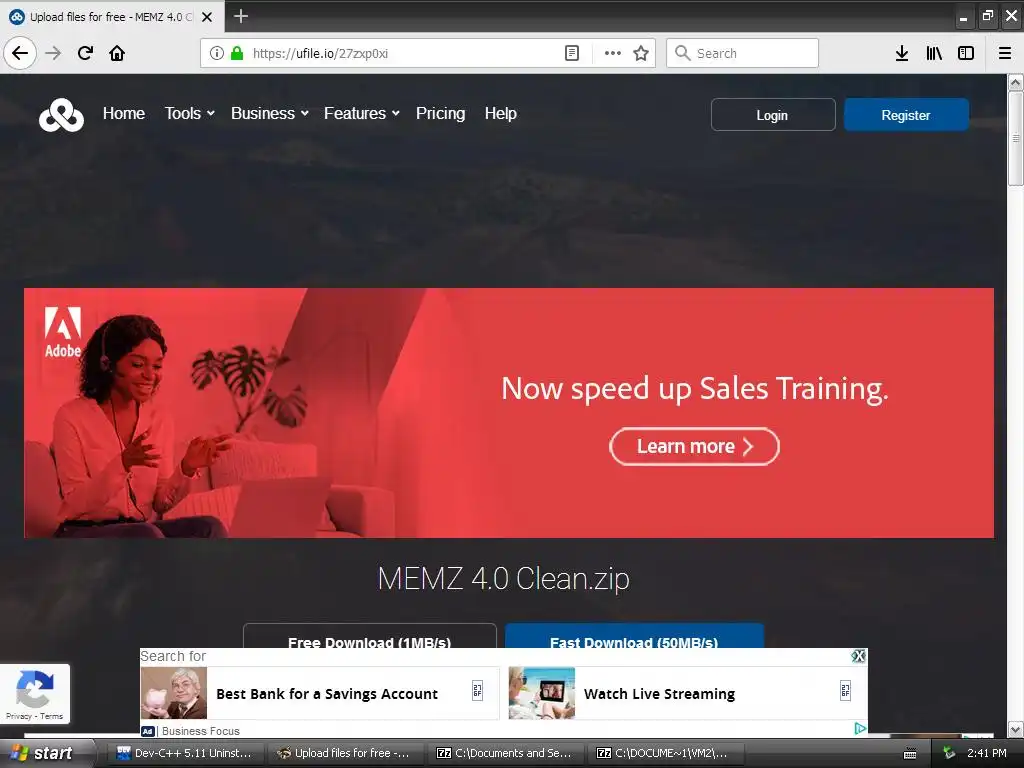Choose Fast Download (50MB/s)
1024x768 pixels.
click(634, 636)
